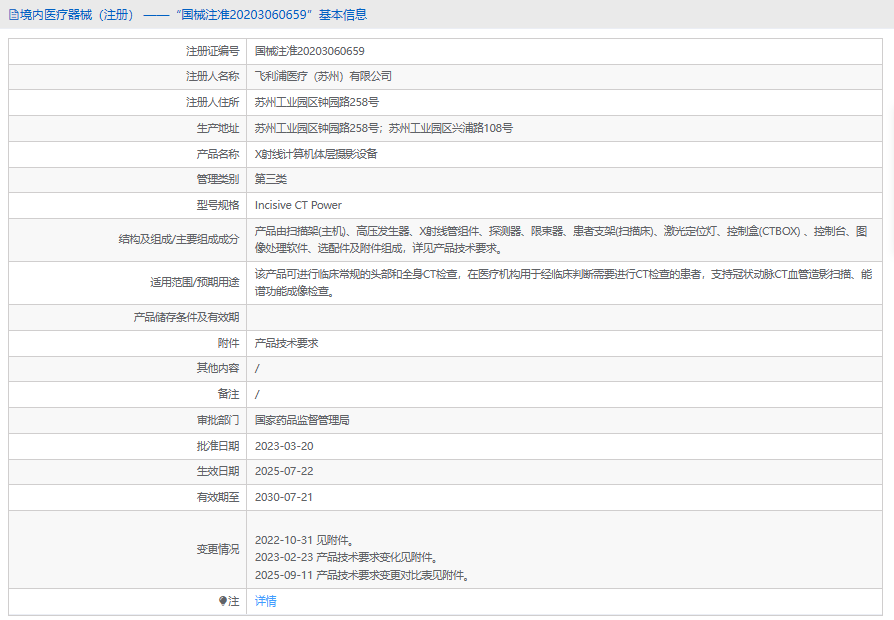Click the product structure composition description
This screenshot has height=620, width=894.
pyautogui.click(x=560, y=240)
